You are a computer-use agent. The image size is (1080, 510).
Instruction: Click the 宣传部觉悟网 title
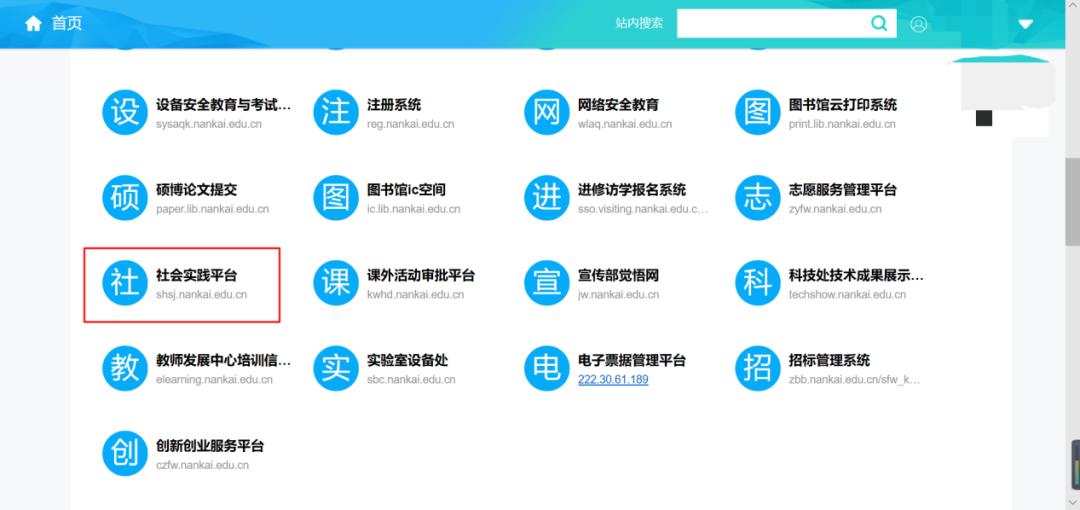[x=618, y=275]
